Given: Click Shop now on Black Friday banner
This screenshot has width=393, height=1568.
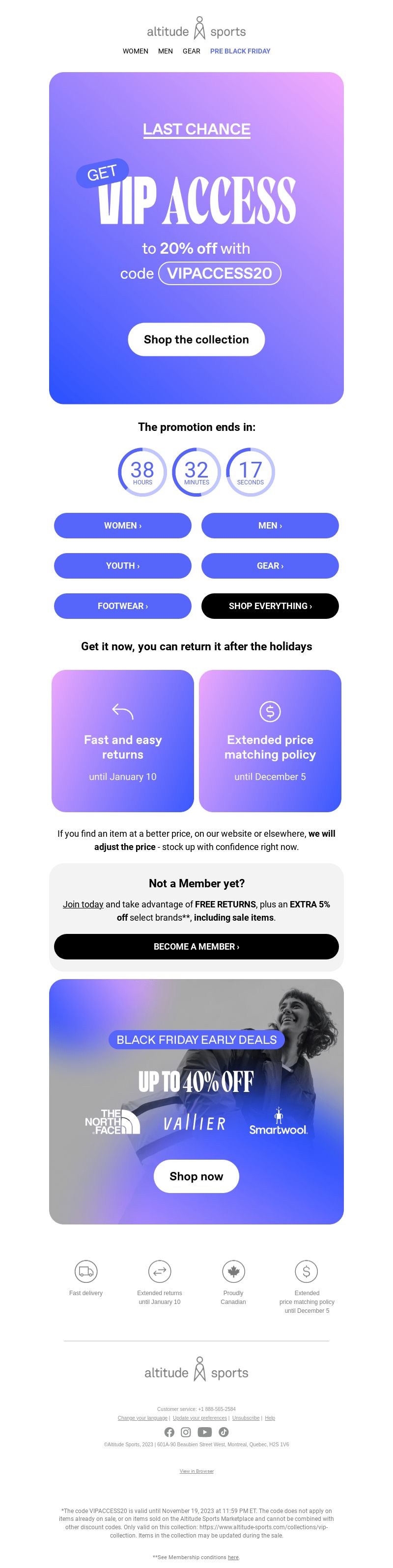Looking at the screenshot, I should tap(196, 1176).
